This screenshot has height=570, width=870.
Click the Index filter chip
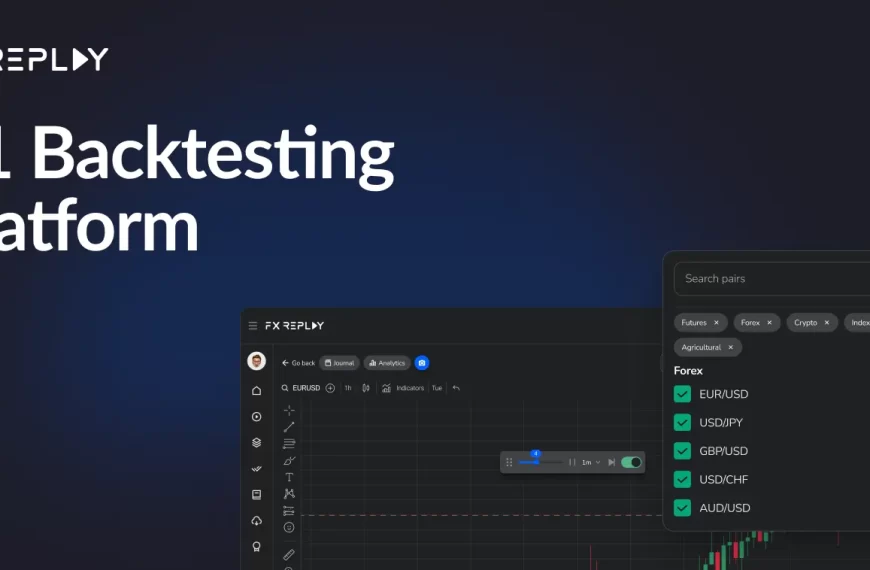coord(857,322)
